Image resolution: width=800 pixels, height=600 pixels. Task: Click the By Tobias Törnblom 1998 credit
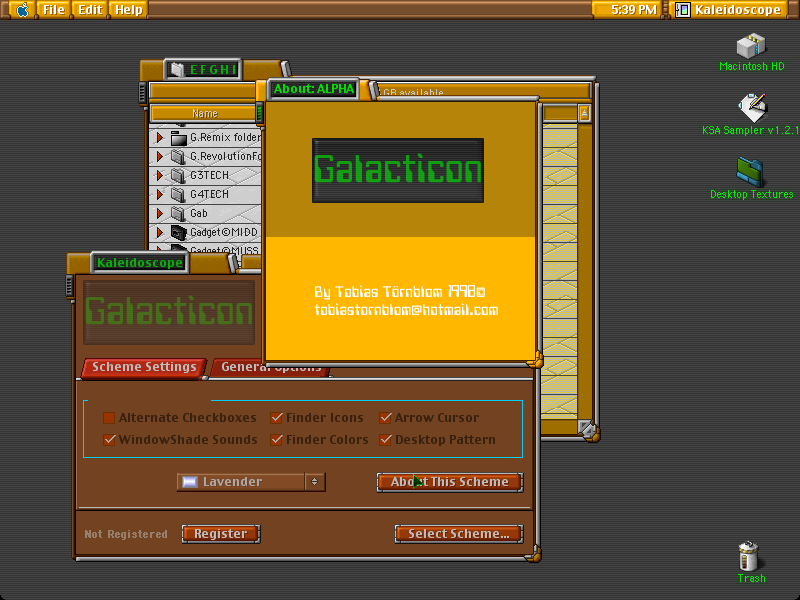[399, 292]
